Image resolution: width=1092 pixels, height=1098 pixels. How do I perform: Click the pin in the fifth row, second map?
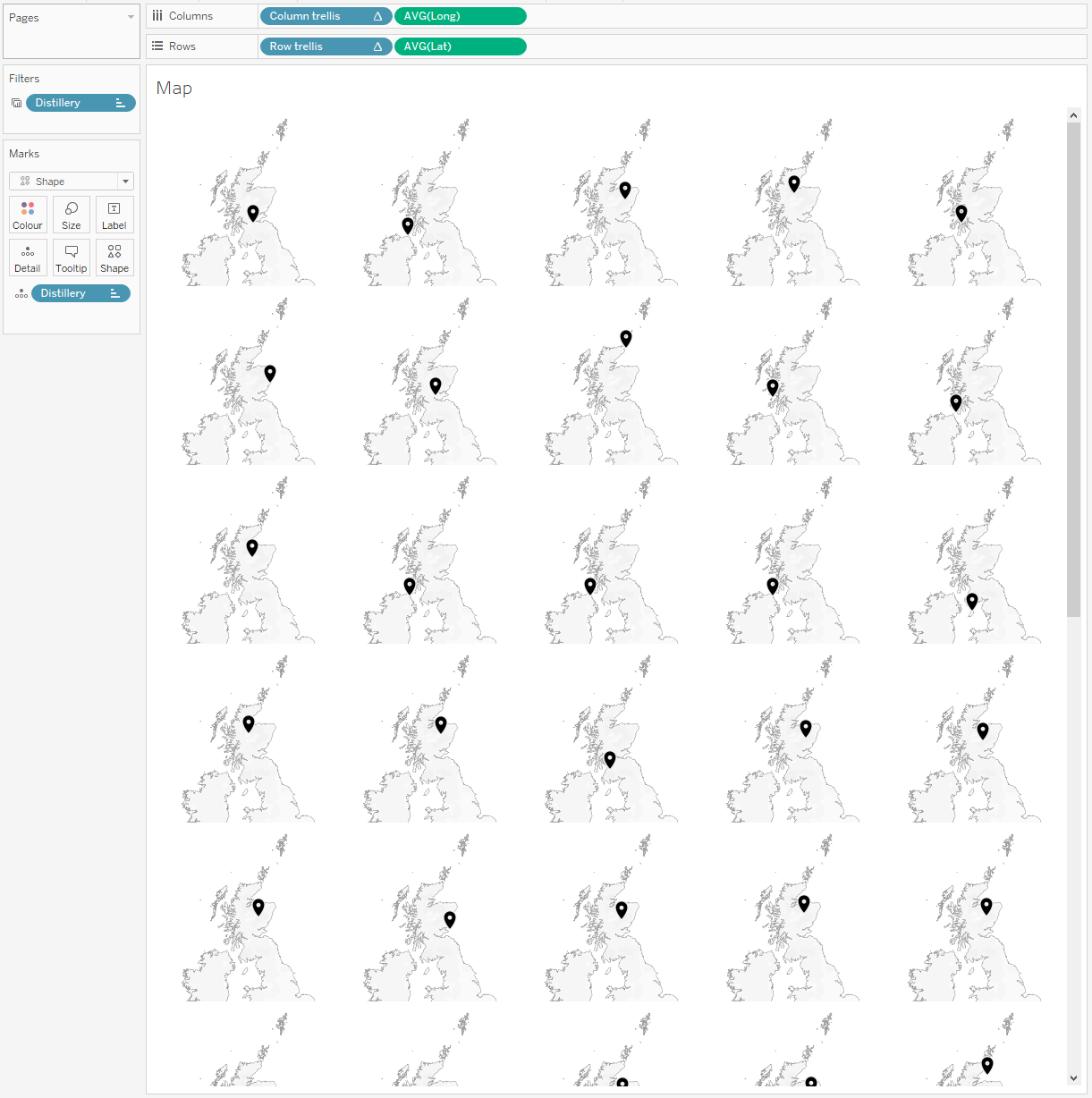coord(450,919)
